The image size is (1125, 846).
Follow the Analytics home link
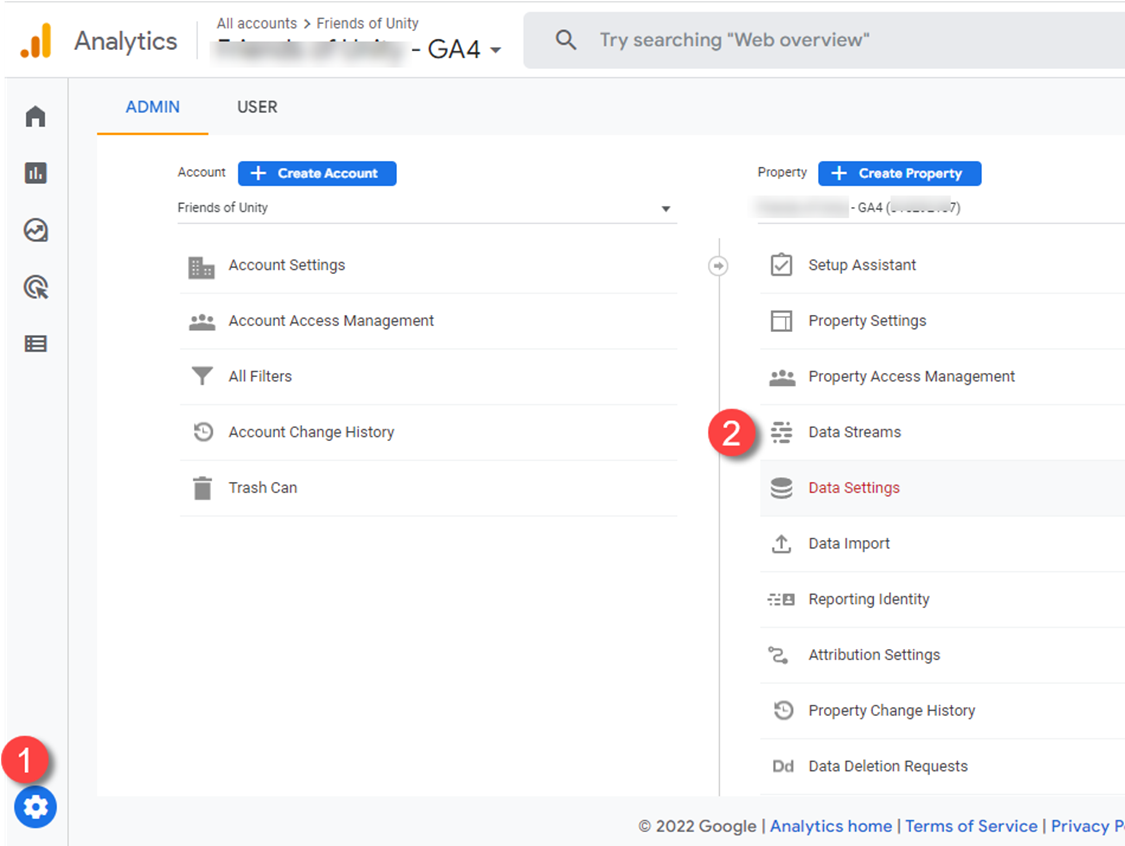coord(831,827)
